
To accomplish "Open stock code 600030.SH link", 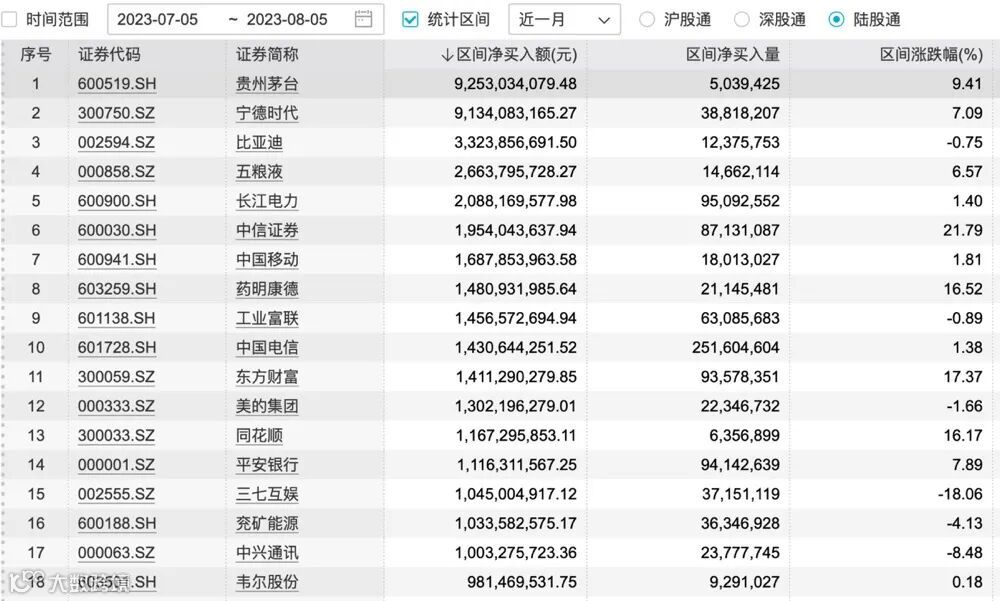I will pyautogui.click(x=117, y=231).
